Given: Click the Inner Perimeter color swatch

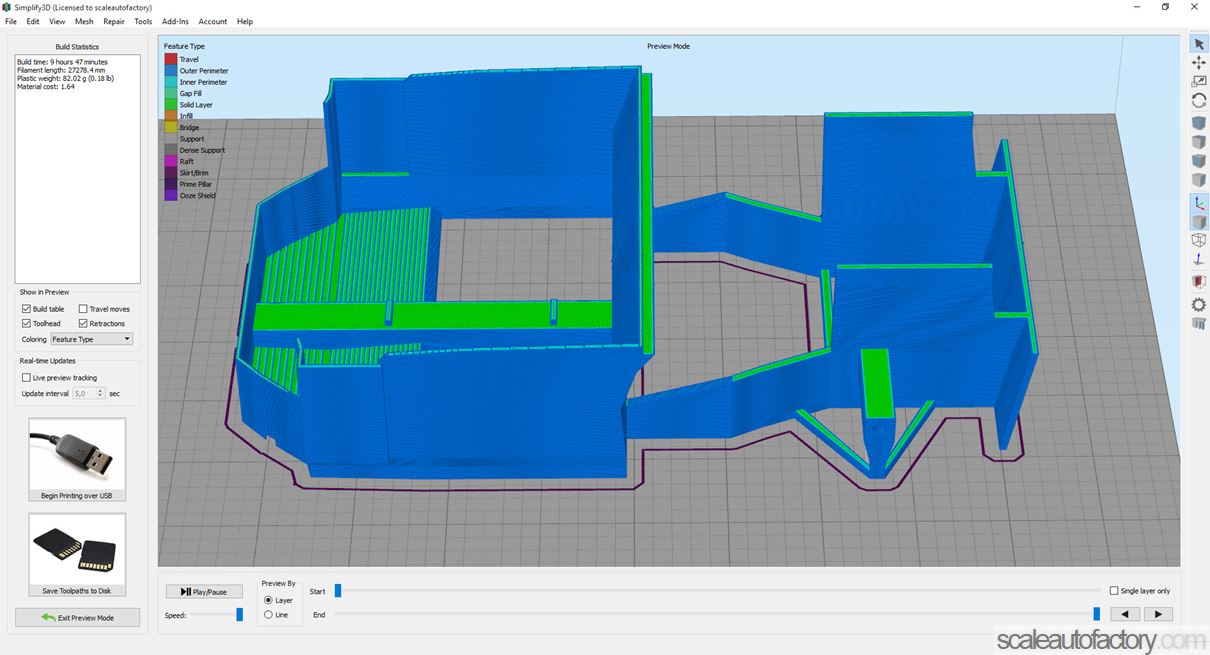Looking at the screenshot, I should [171, 82].
